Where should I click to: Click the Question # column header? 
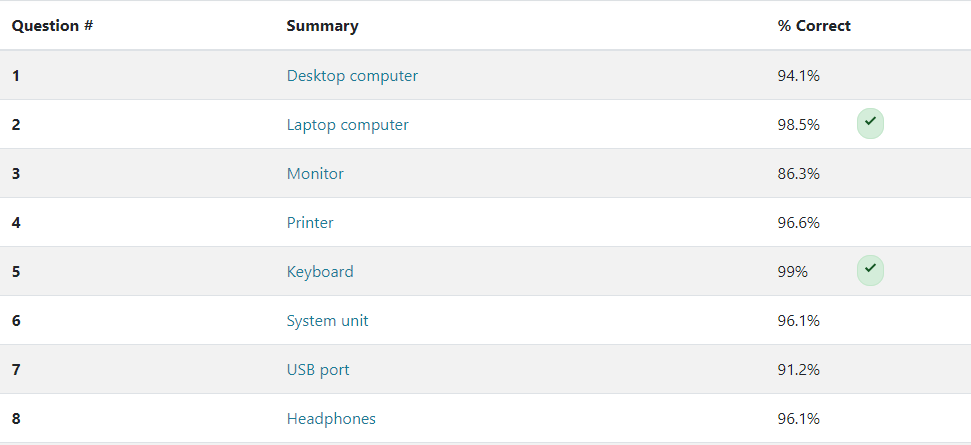(53, 26)
